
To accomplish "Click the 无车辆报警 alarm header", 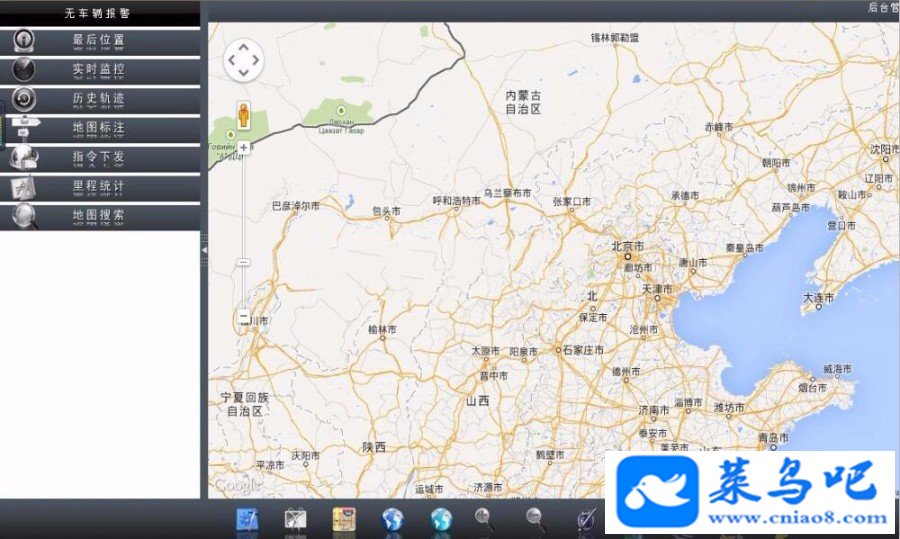I will pyautogui.click(x=100, y=13).
